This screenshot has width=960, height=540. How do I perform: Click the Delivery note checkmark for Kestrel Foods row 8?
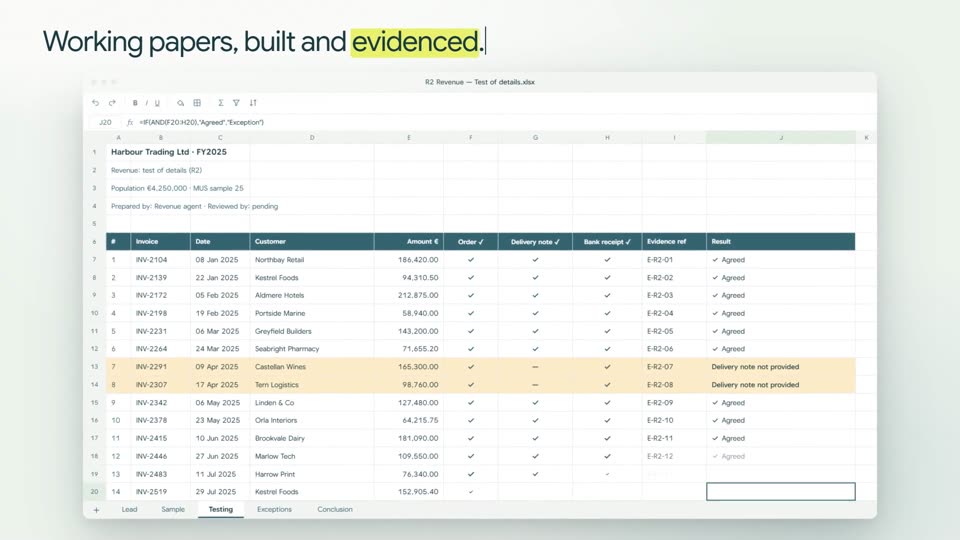tap(535, 277)
